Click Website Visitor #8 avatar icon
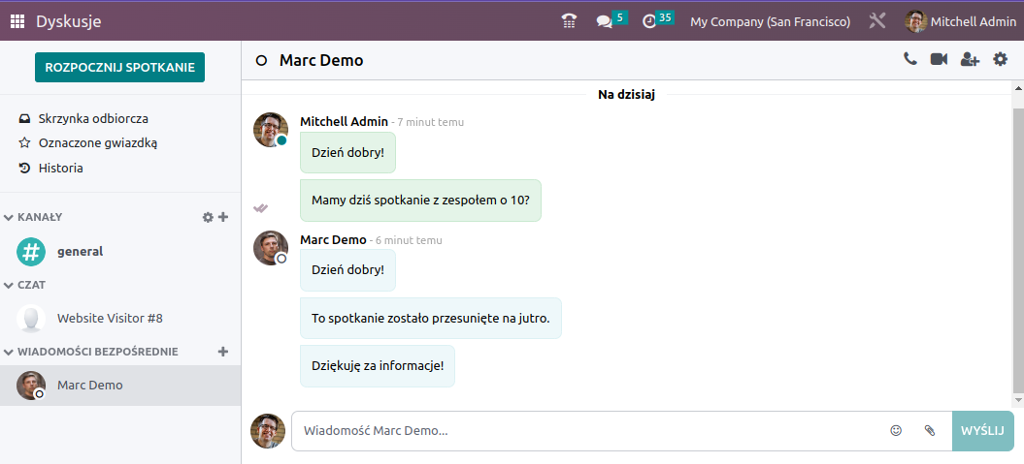The image size is (1024, 464). [x=31, y=319]
